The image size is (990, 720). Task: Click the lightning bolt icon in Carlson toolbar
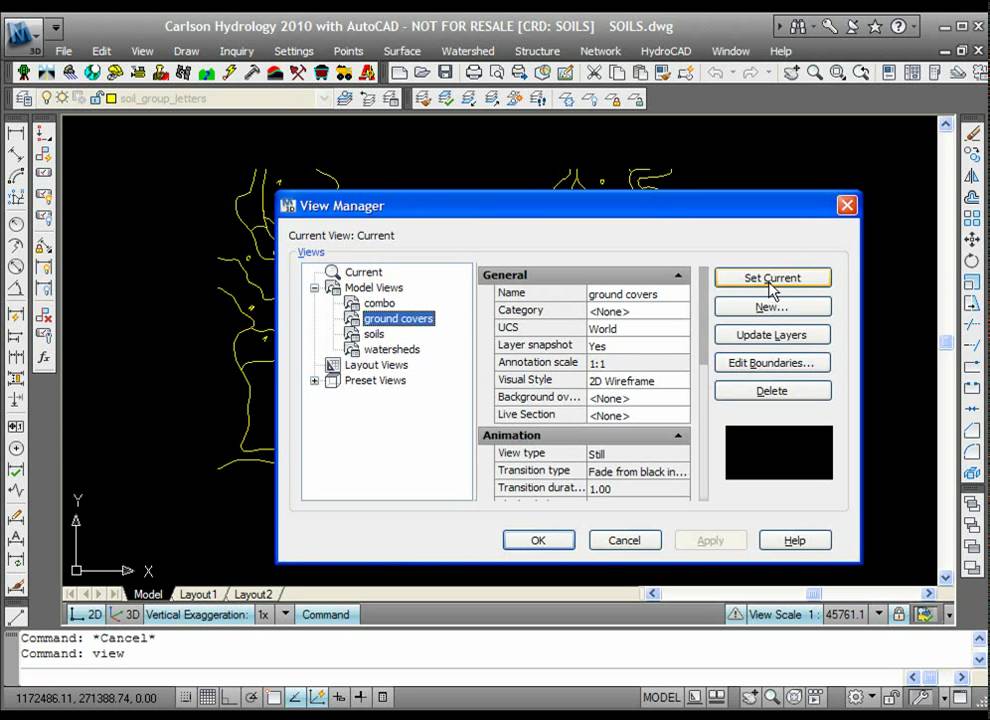coord(229,73)
